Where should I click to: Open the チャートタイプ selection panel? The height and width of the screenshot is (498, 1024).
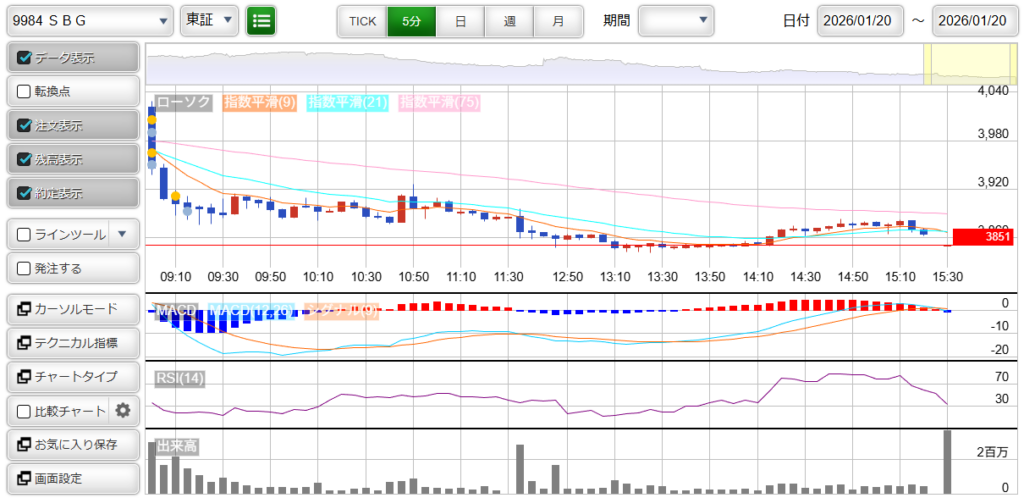[x=71, y=376]
